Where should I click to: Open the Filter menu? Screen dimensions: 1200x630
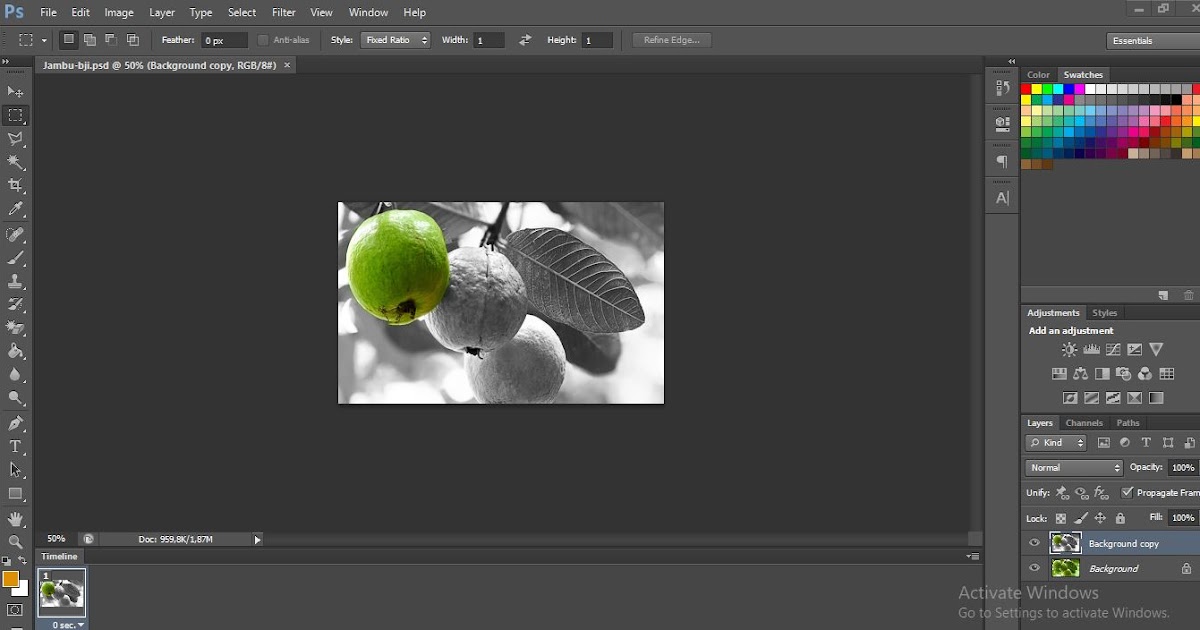[x=283, y=12]
